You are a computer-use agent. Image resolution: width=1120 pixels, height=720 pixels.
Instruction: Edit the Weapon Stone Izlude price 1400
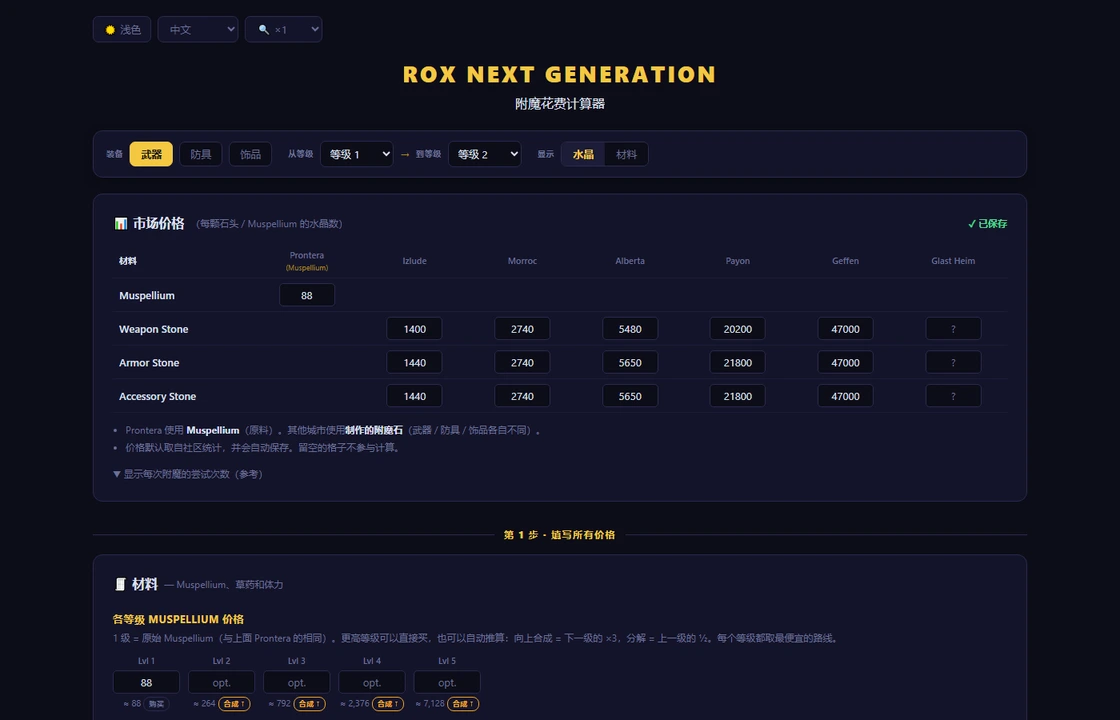point(414,329)
